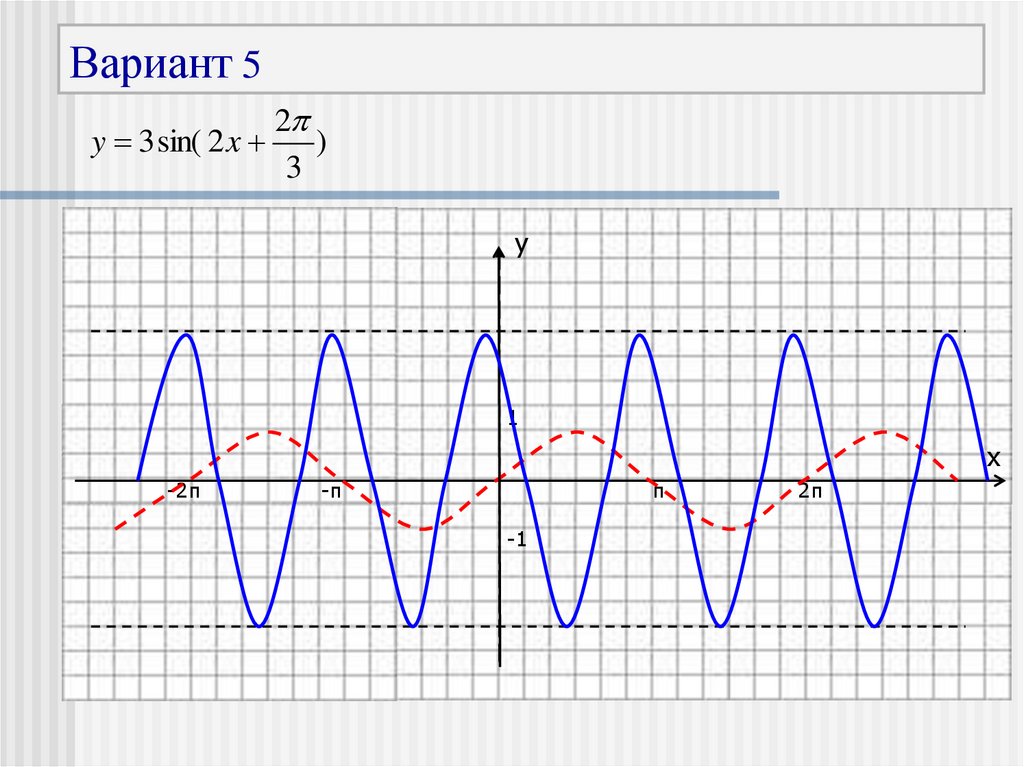
Task: Click the formula y = 3sin(2x + 2π/3)
Action: pyautogui.click(x=208, y=144)
